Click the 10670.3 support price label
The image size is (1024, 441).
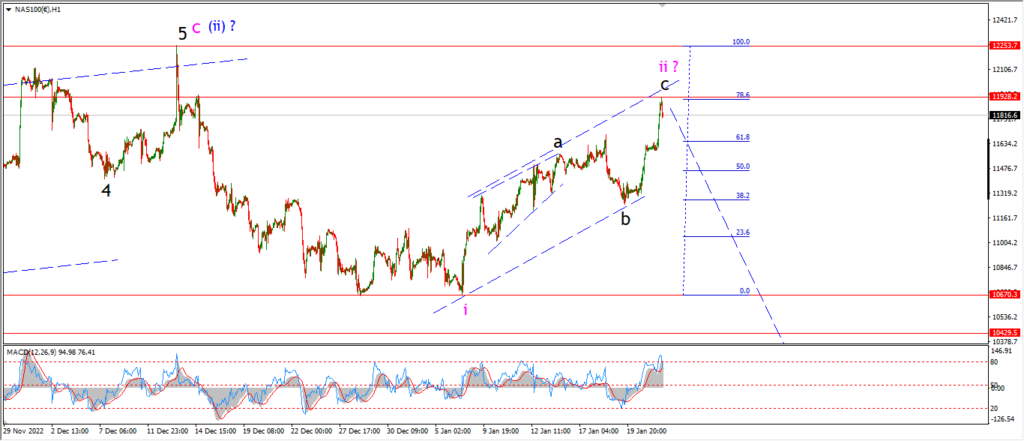(x=1004, y=295)
